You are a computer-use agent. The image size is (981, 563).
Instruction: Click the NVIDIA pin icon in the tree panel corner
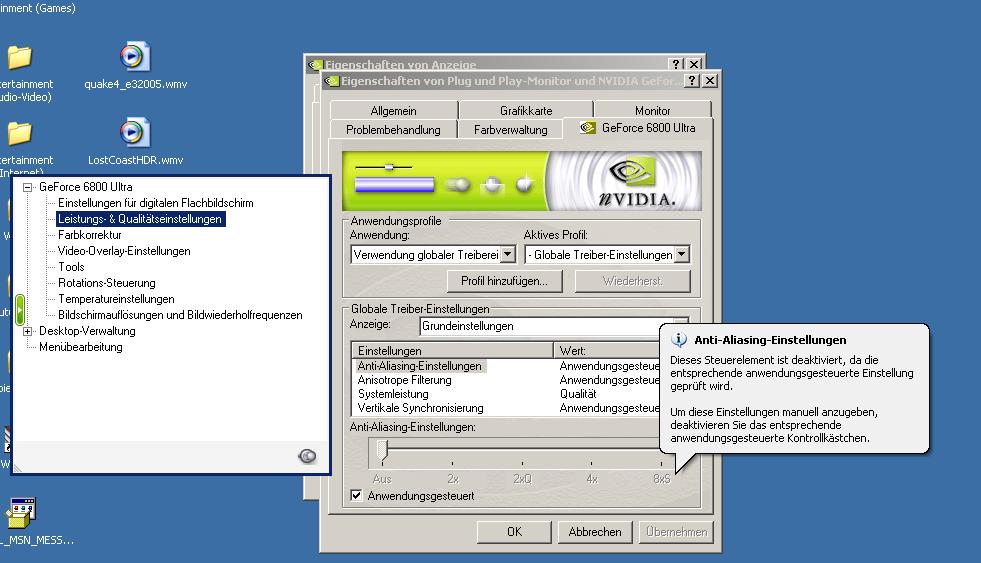[307, 456]
